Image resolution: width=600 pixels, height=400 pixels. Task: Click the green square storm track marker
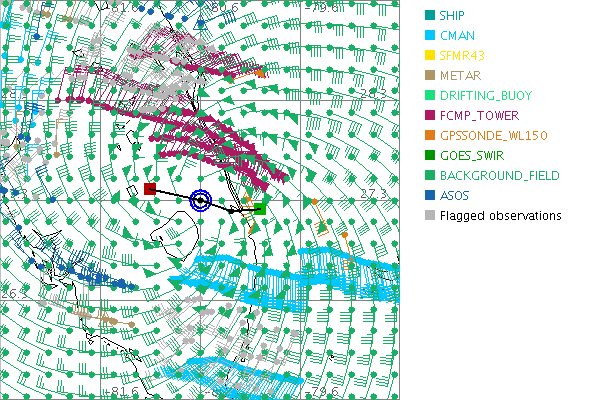pos(260,209)
